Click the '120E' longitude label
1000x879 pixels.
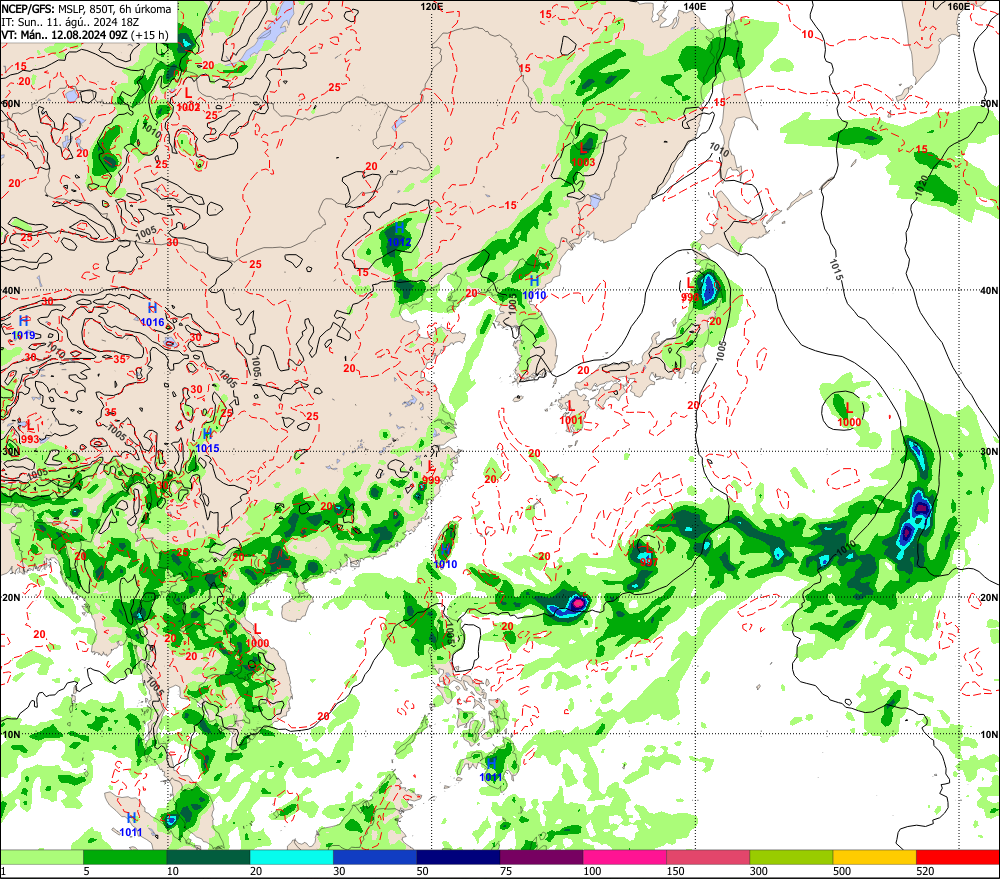click(x=432, y=6)
